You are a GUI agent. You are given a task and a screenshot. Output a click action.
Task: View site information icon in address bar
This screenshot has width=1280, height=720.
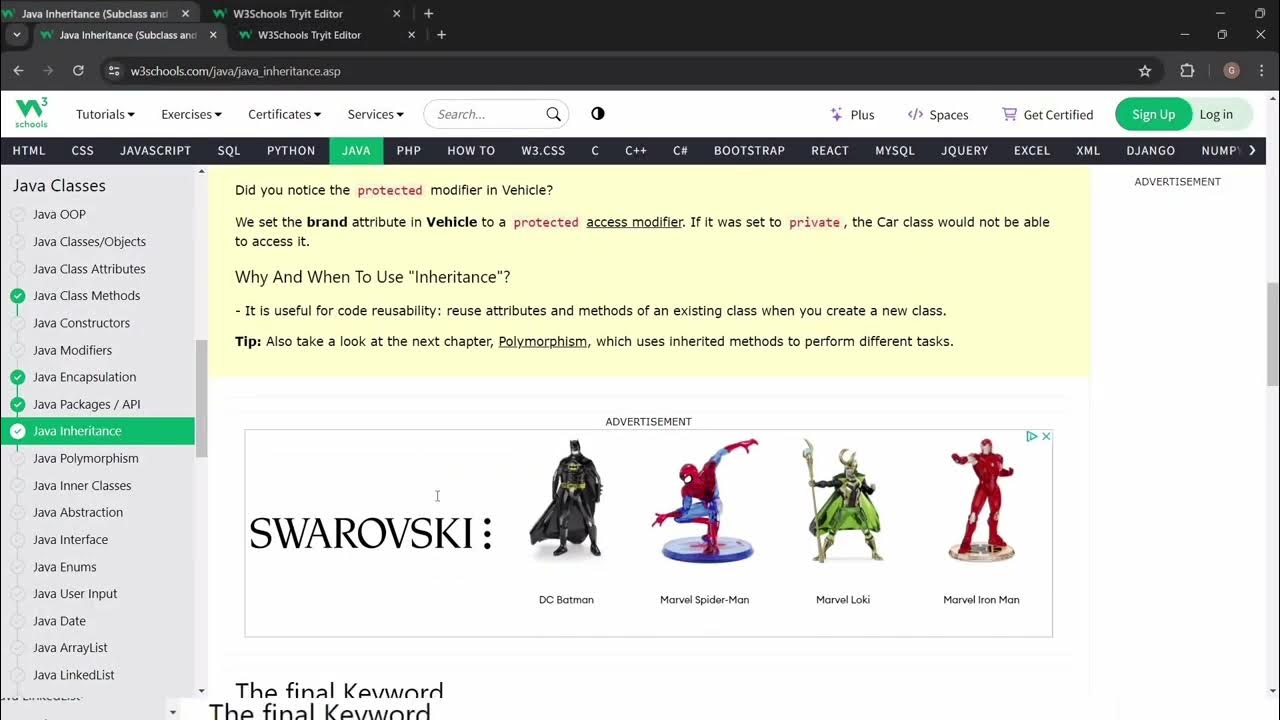point(114,71)
